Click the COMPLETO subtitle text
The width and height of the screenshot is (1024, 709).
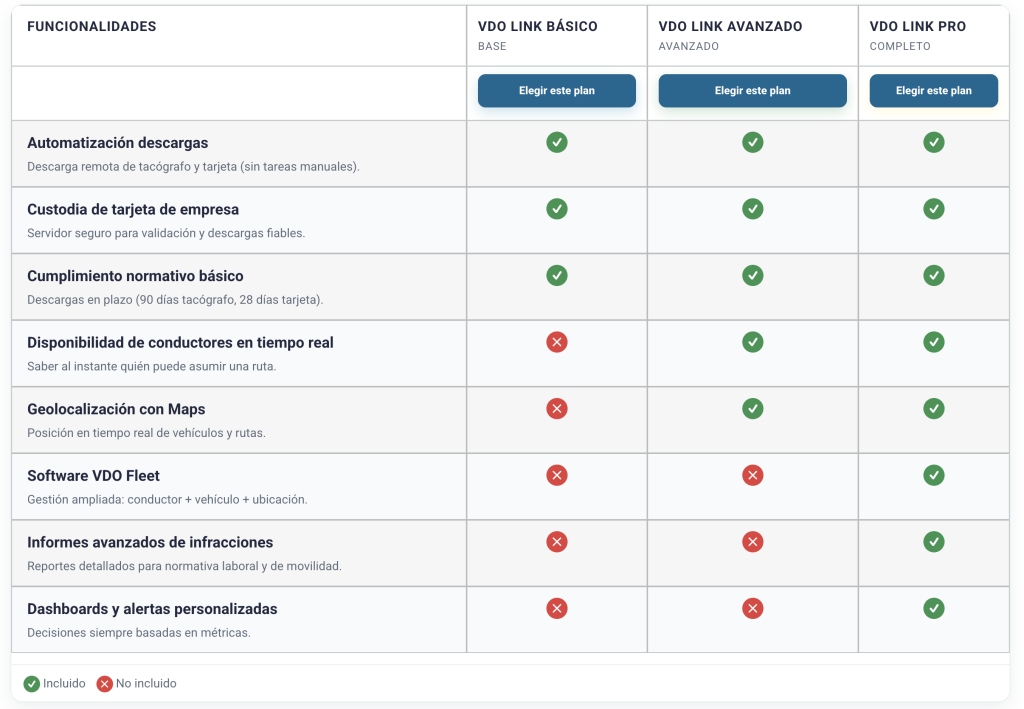[900, 46]
